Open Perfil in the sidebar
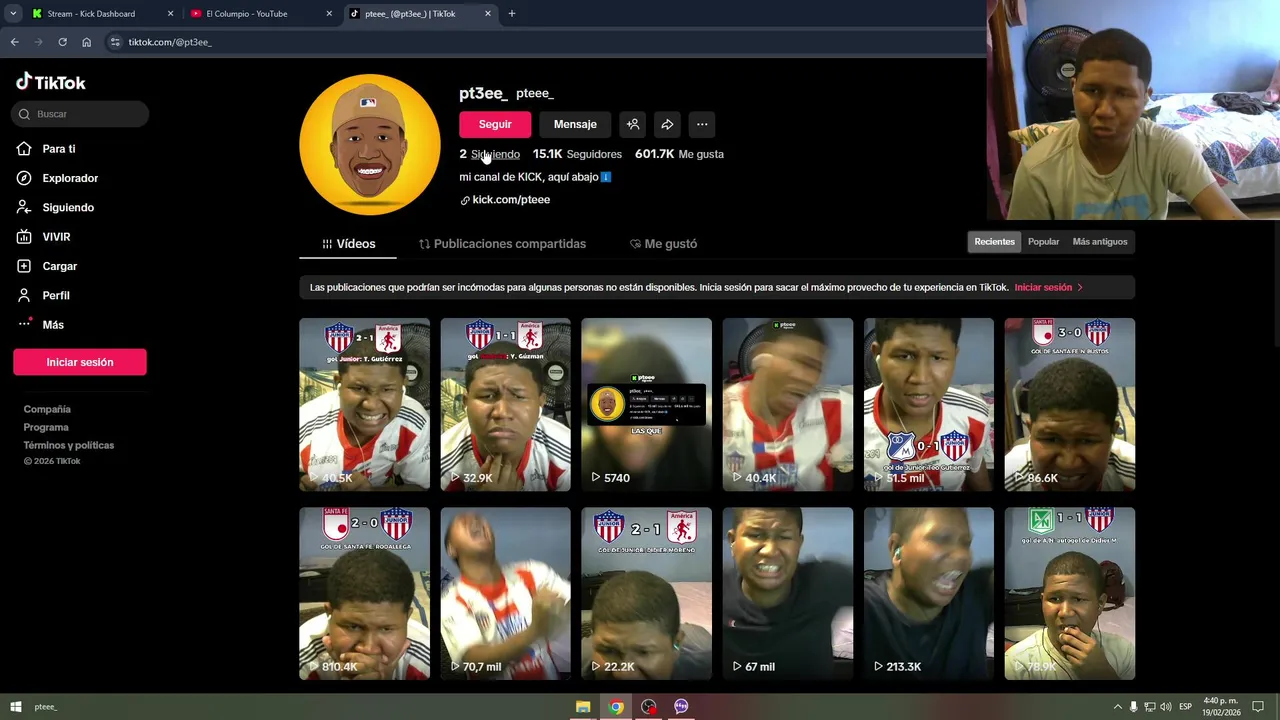Image resolution: width=1280 pixels, height=720 pixels. (x=56, y=295)
